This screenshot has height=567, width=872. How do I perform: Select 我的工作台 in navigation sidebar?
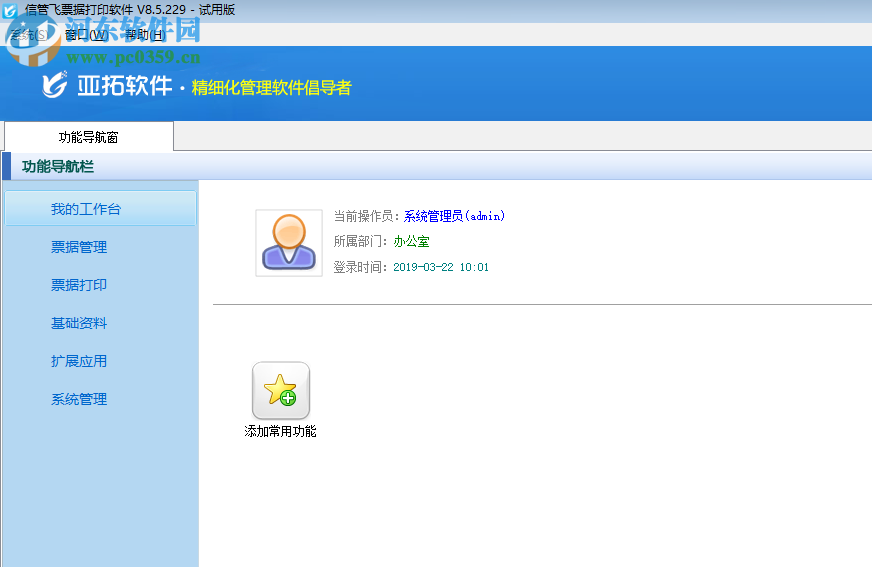coord(101,208)
